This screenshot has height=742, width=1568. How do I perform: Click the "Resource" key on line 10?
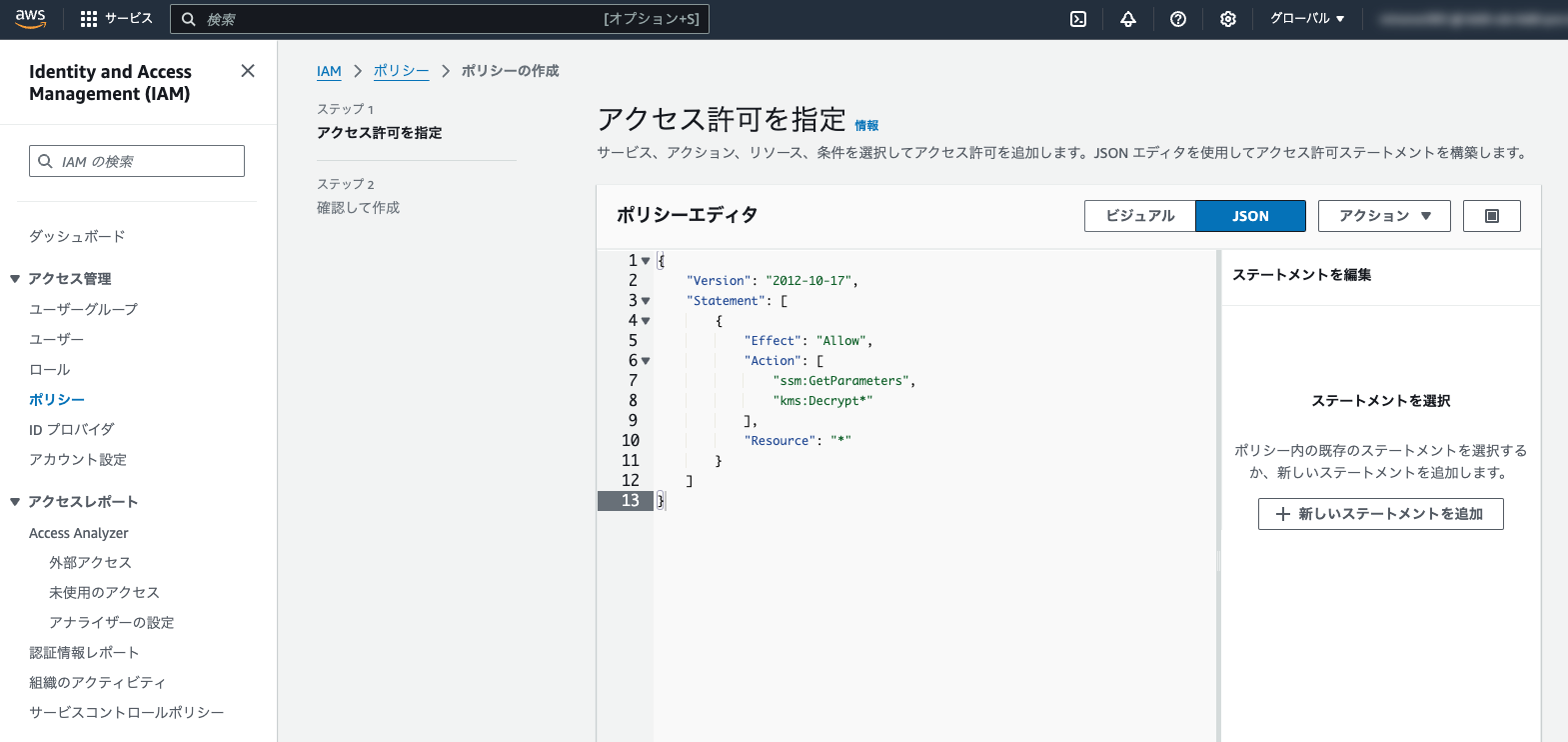tap(780, 441)
